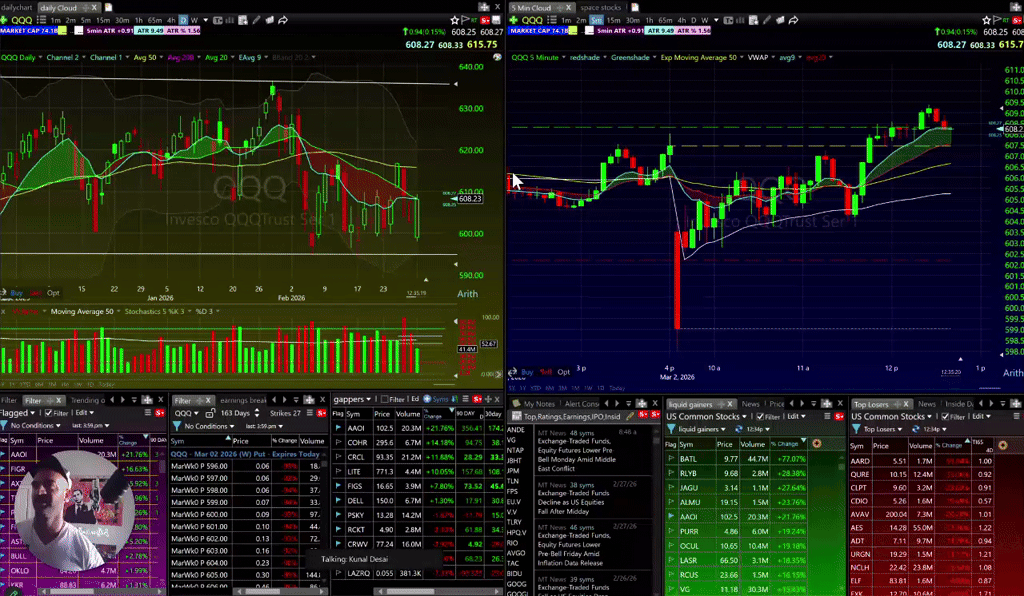The height and width of the screenshot is (596, 1024).
Task: Click the Sell button on the 5-minute chart
Action: (x=546, y=371)
